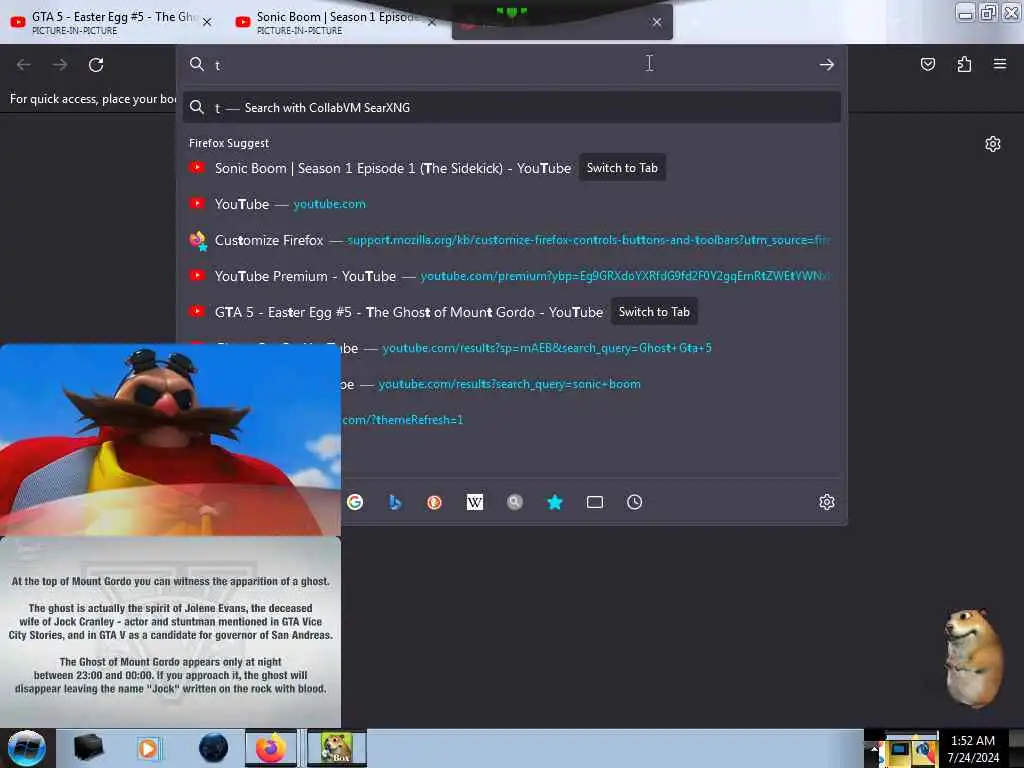Open the Pocket save icon

click(928, 64)
